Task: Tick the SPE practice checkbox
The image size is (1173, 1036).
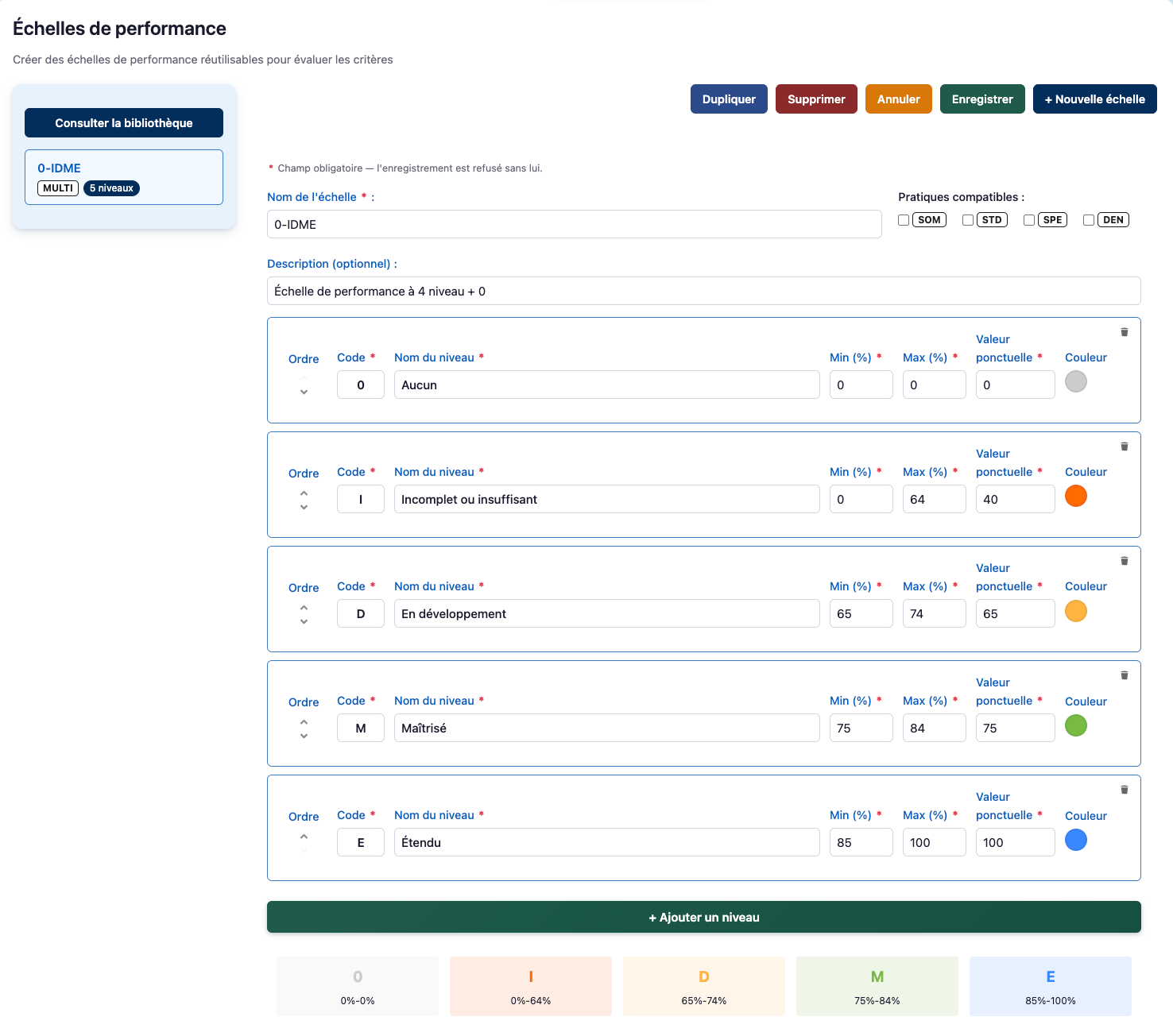Action: (1029, 220)
